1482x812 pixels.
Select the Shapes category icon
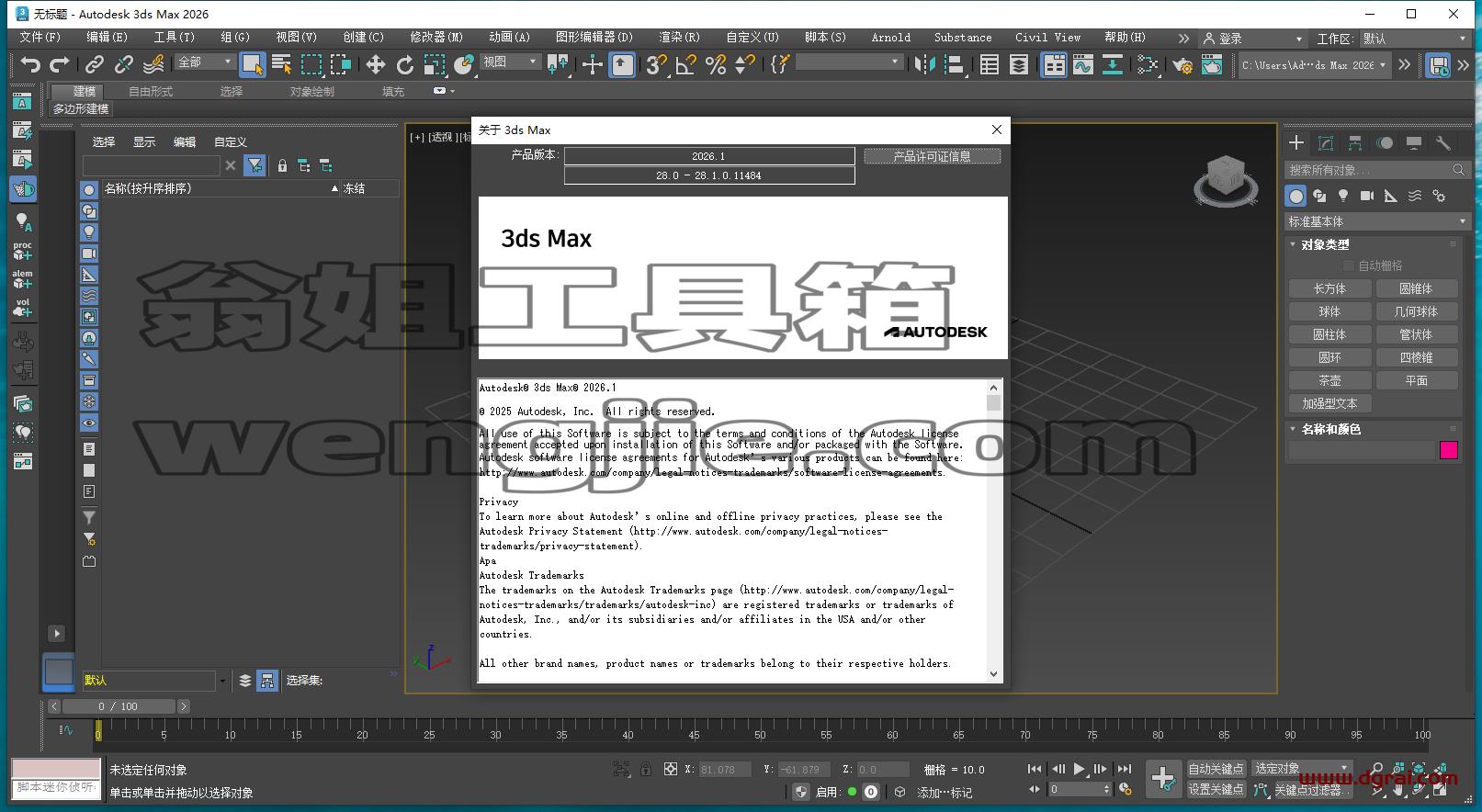1319,196
